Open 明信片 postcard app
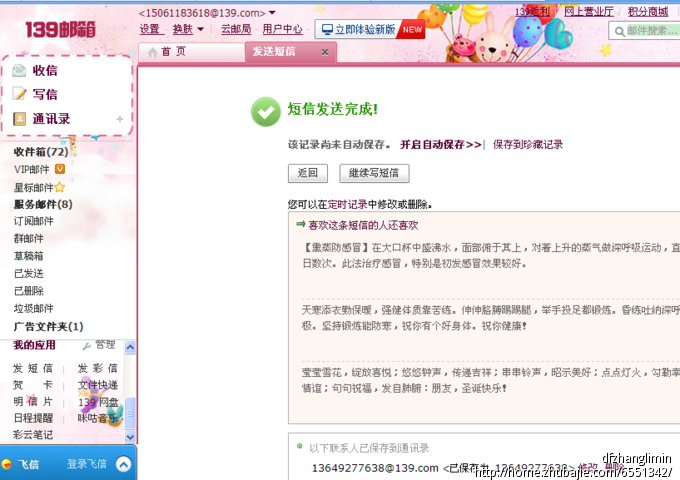Viewport: 680px width, 480px height. (33, 402)
